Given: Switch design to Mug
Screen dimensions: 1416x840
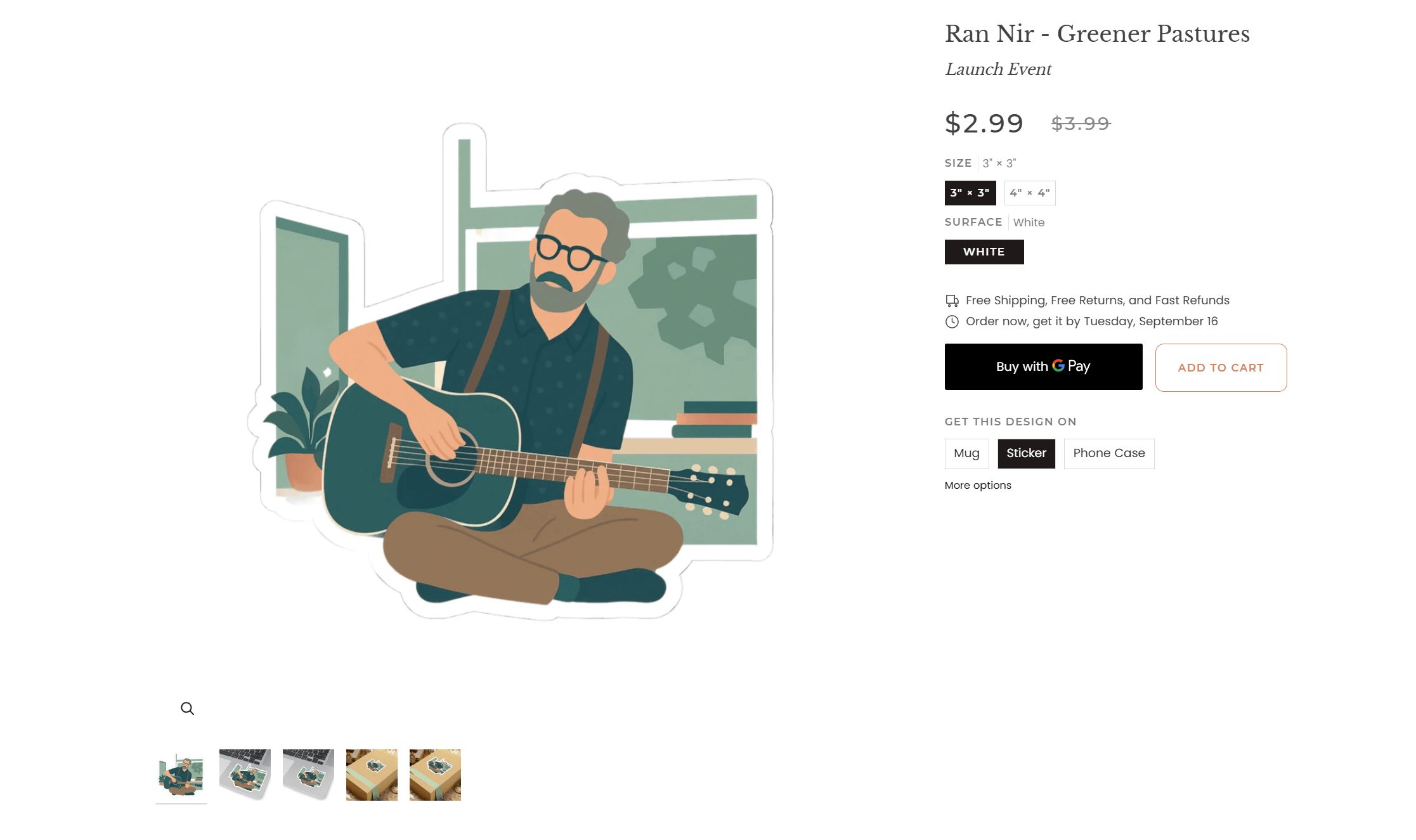Looking at the screenshot, I should click(x=966, y=453).
